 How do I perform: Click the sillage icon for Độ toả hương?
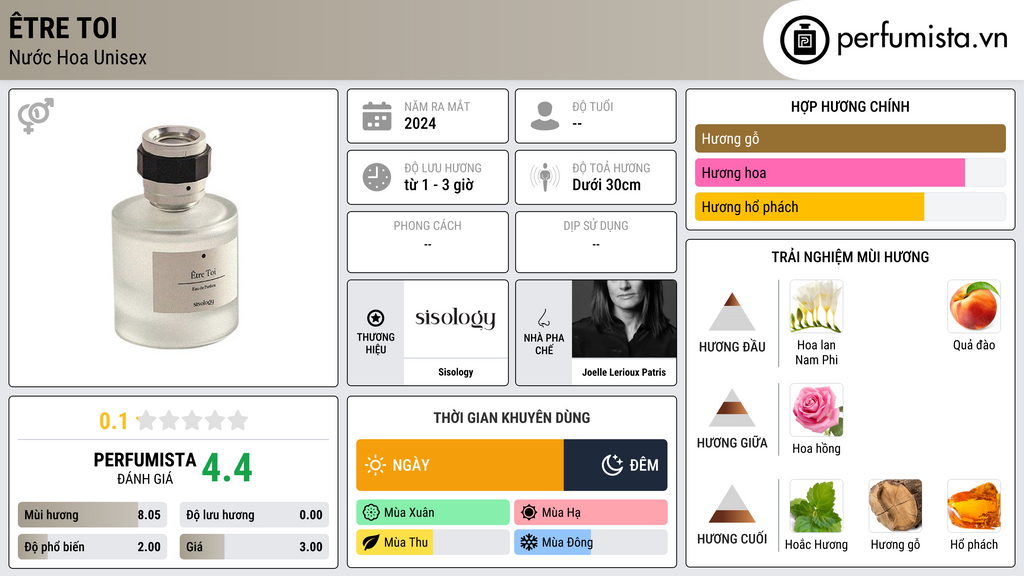click(x=545, y=177)
